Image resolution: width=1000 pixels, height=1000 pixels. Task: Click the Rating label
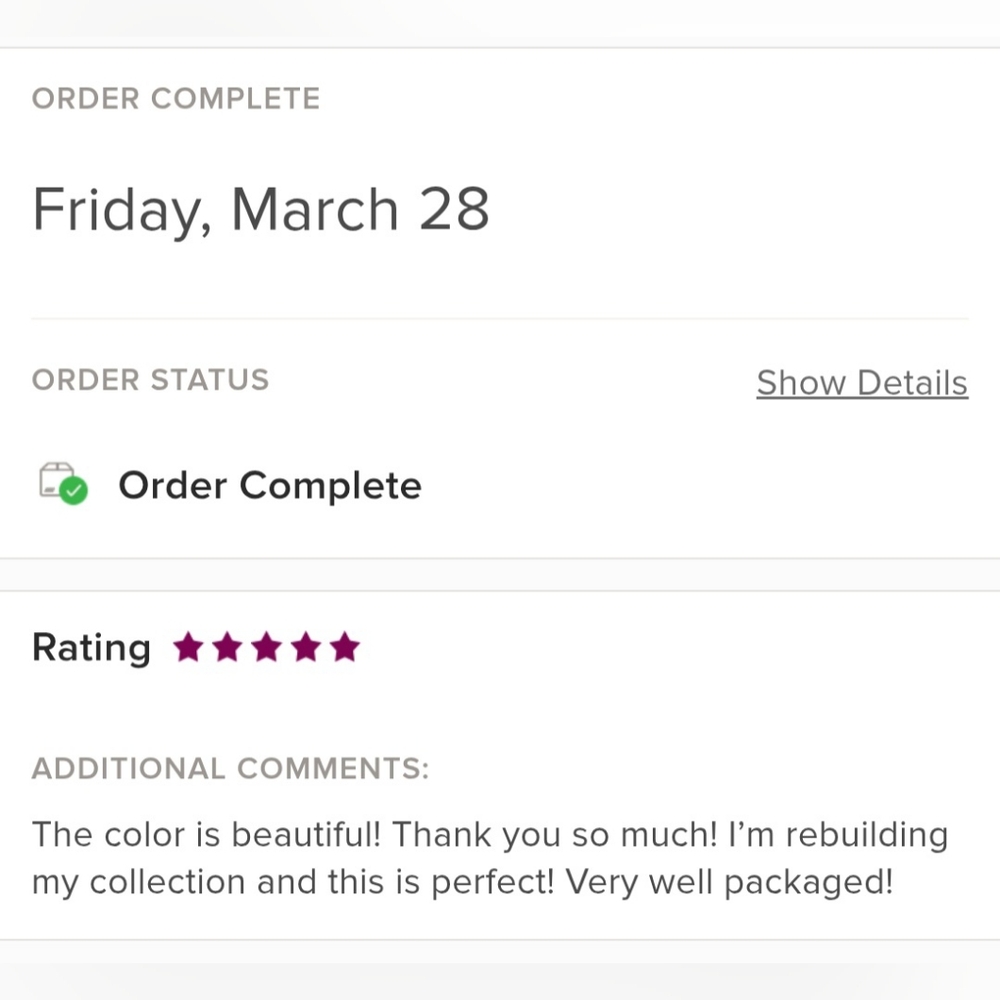click(x=91, y=648)
